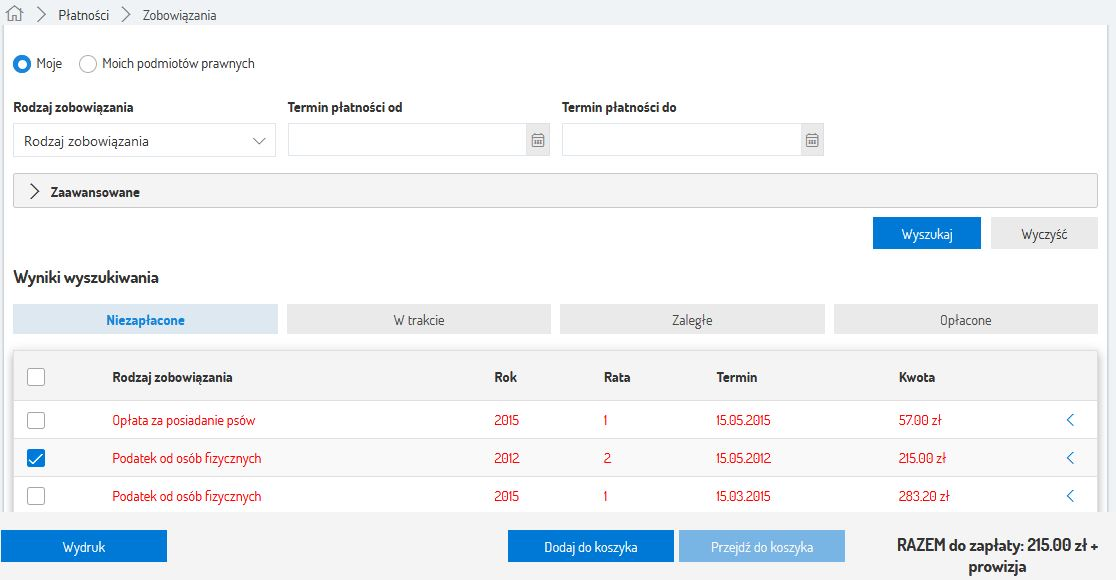
Task: Select Moich podmiotów prawnych radio option
Action: pos(88,64)
